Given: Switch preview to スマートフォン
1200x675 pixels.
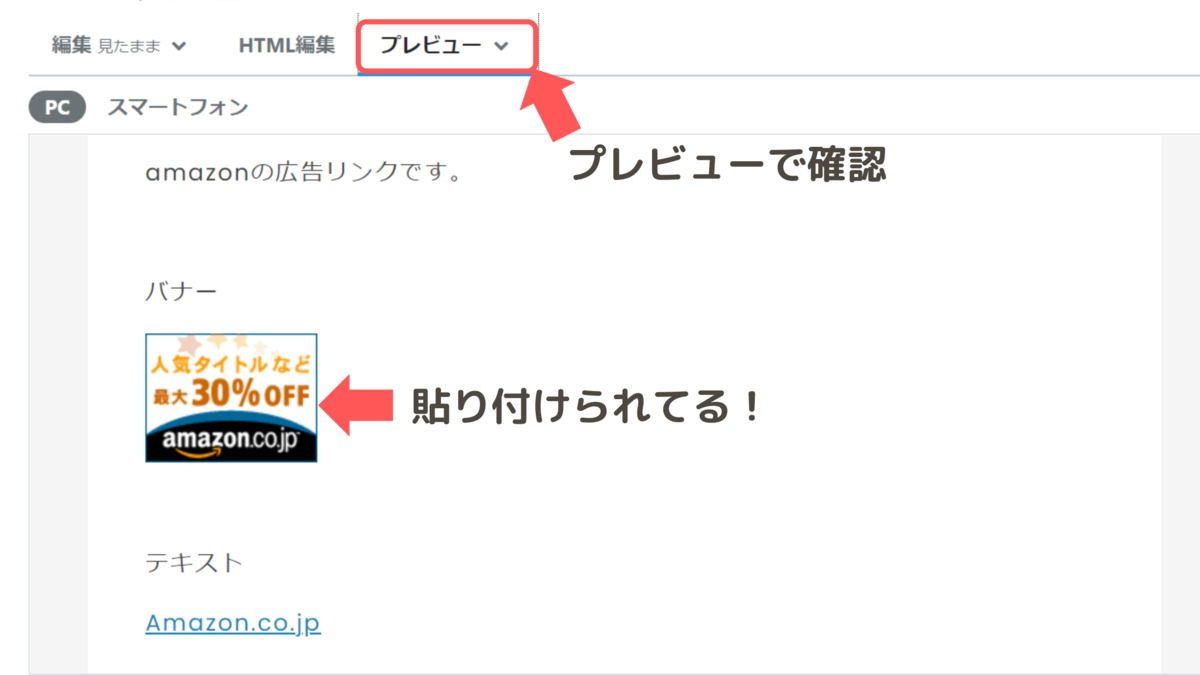Looking at the screenshot, I should (x=178, y=107).
